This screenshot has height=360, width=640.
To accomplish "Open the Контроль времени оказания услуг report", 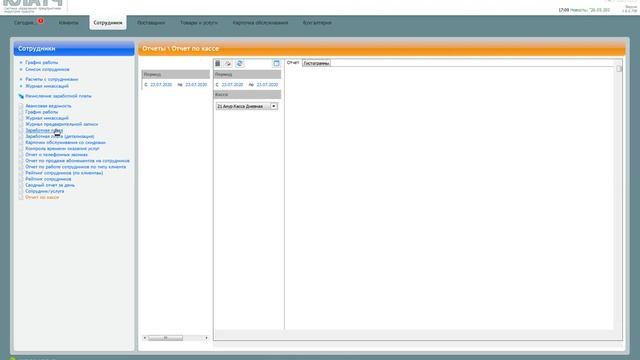I will (x=62, y=149).
